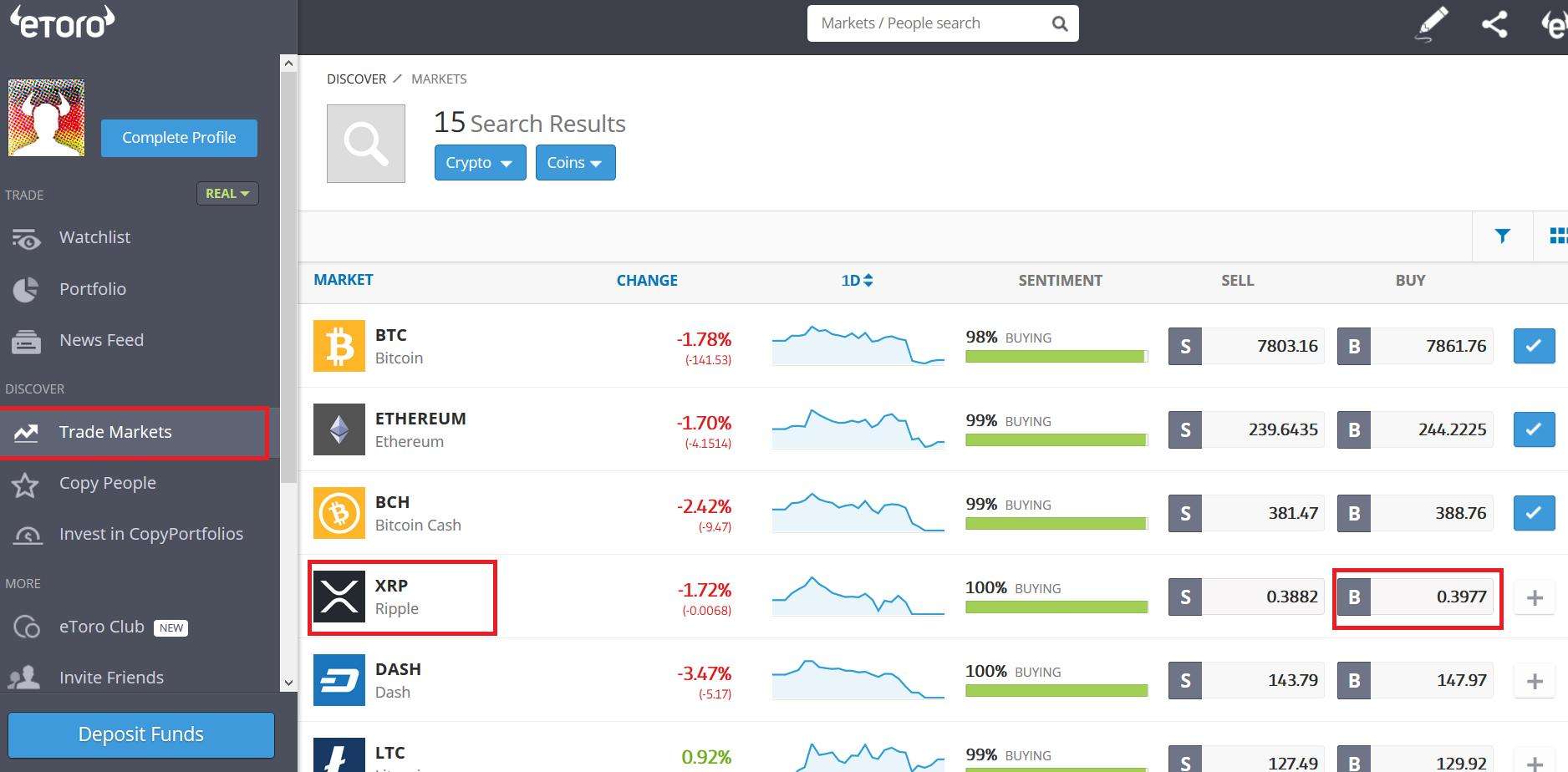
Task: Click the MARKETS breadcrumb text
Action: coord(439,79)
